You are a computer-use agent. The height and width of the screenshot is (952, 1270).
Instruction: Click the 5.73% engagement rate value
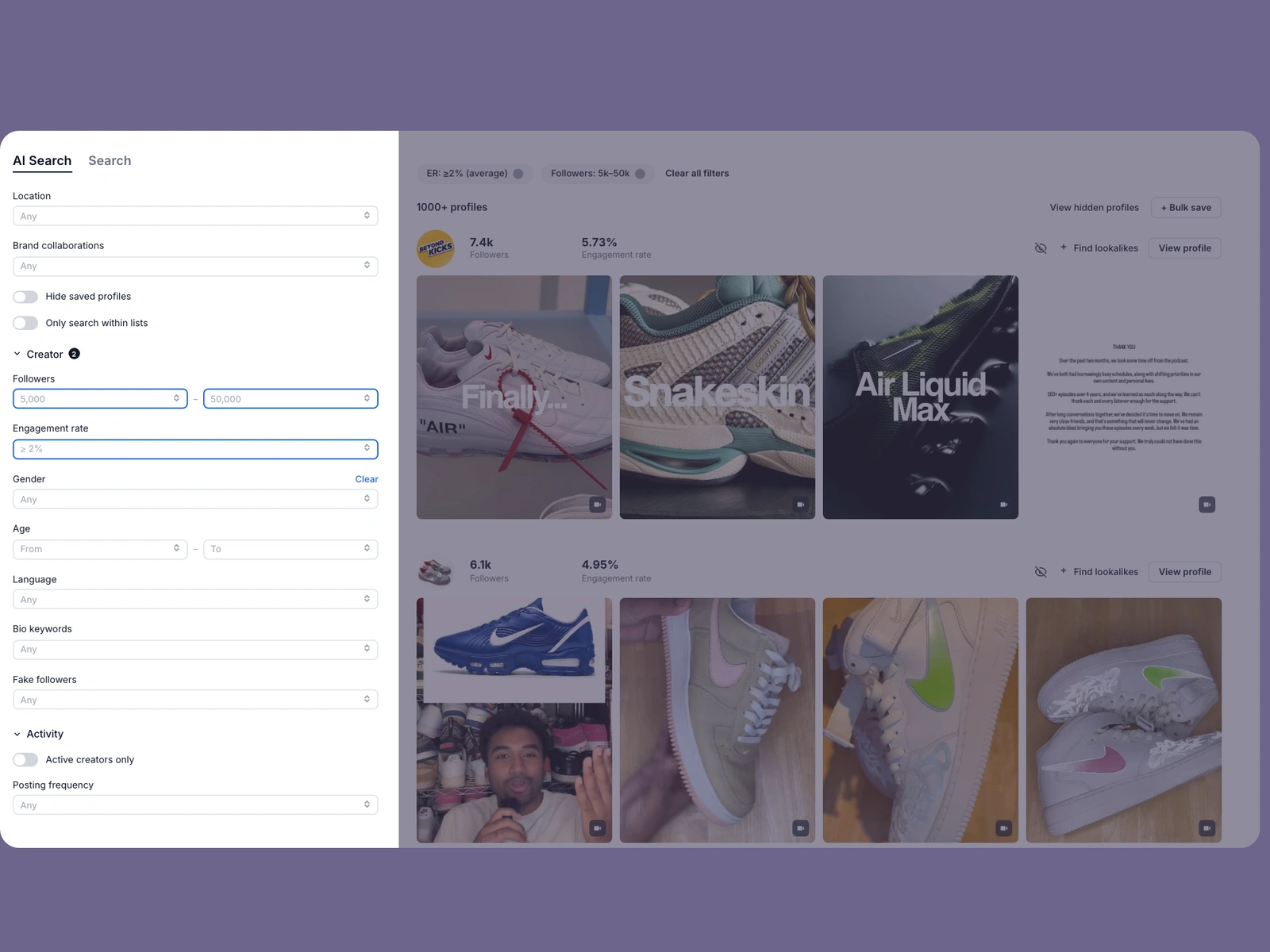point(599,242)
